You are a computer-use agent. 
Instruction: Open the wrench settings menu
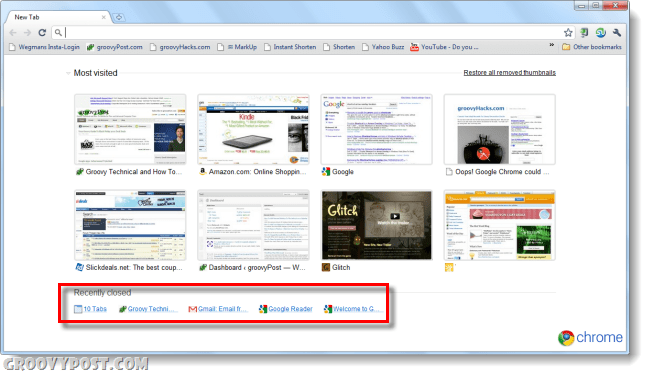[x=616, y=32]
